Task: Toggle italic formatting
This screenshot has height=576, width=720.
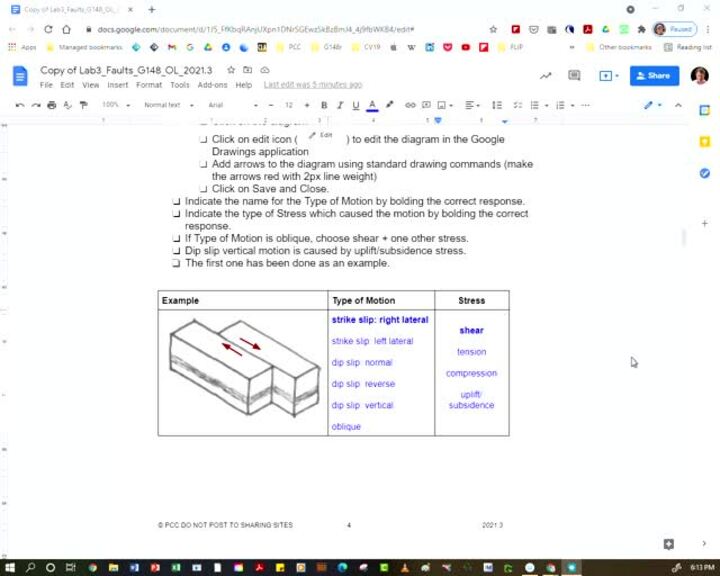Action: coord(340,105)
